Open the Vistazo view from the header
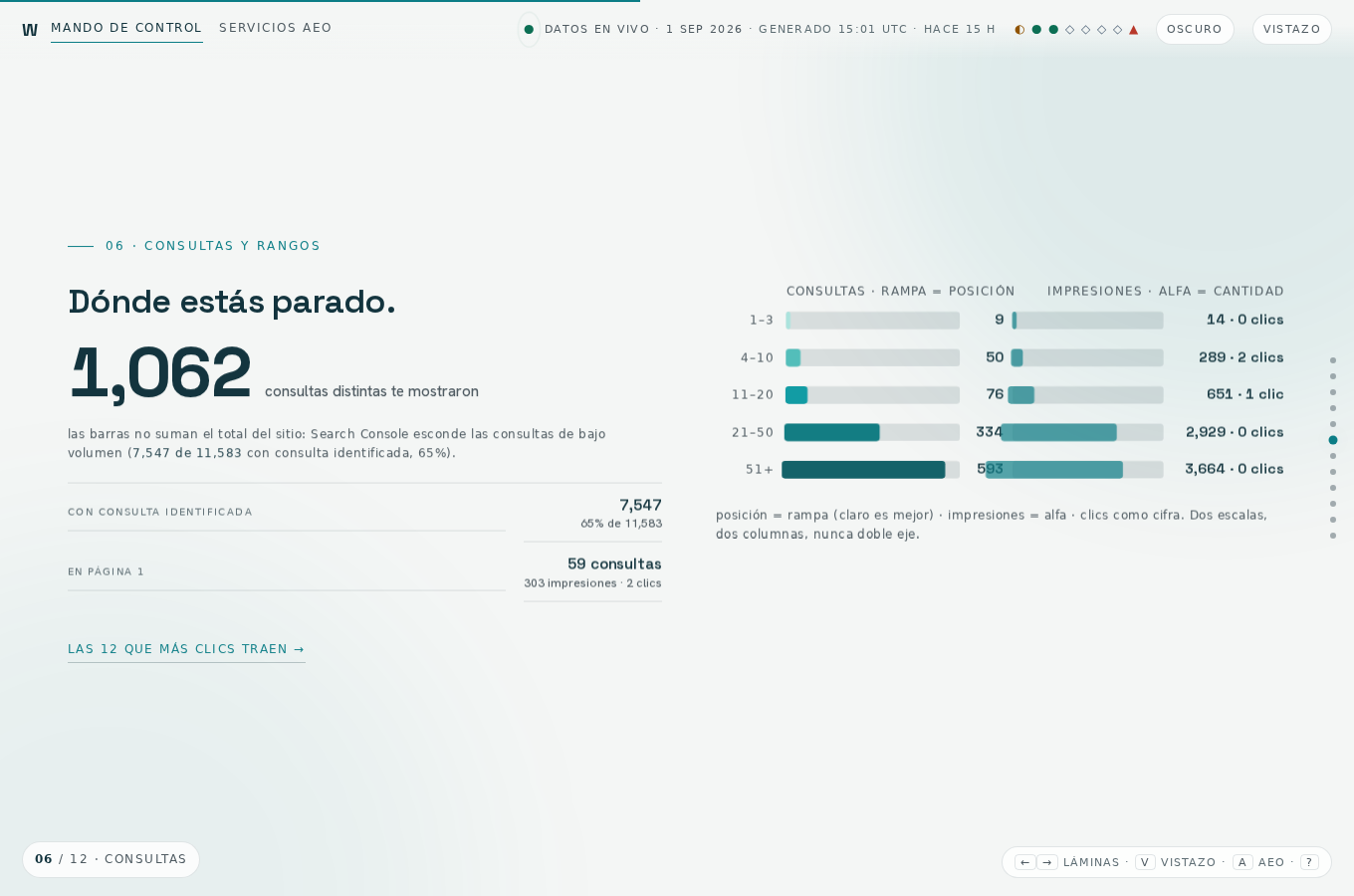Screen dimensions: 1354x896 pyautogui.click(x=1292, y=30)
